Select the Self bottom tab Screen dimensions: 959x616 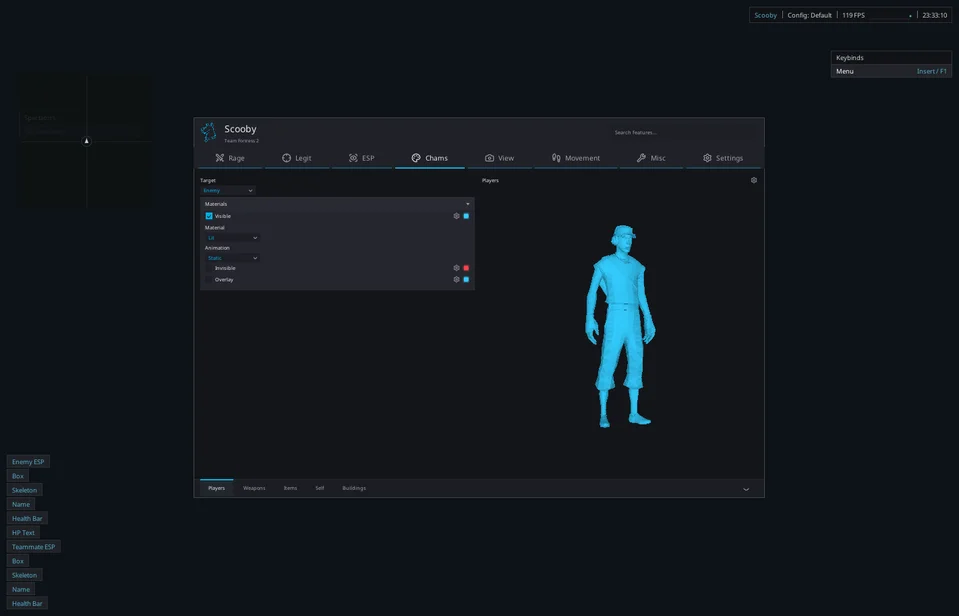[319, 488]
